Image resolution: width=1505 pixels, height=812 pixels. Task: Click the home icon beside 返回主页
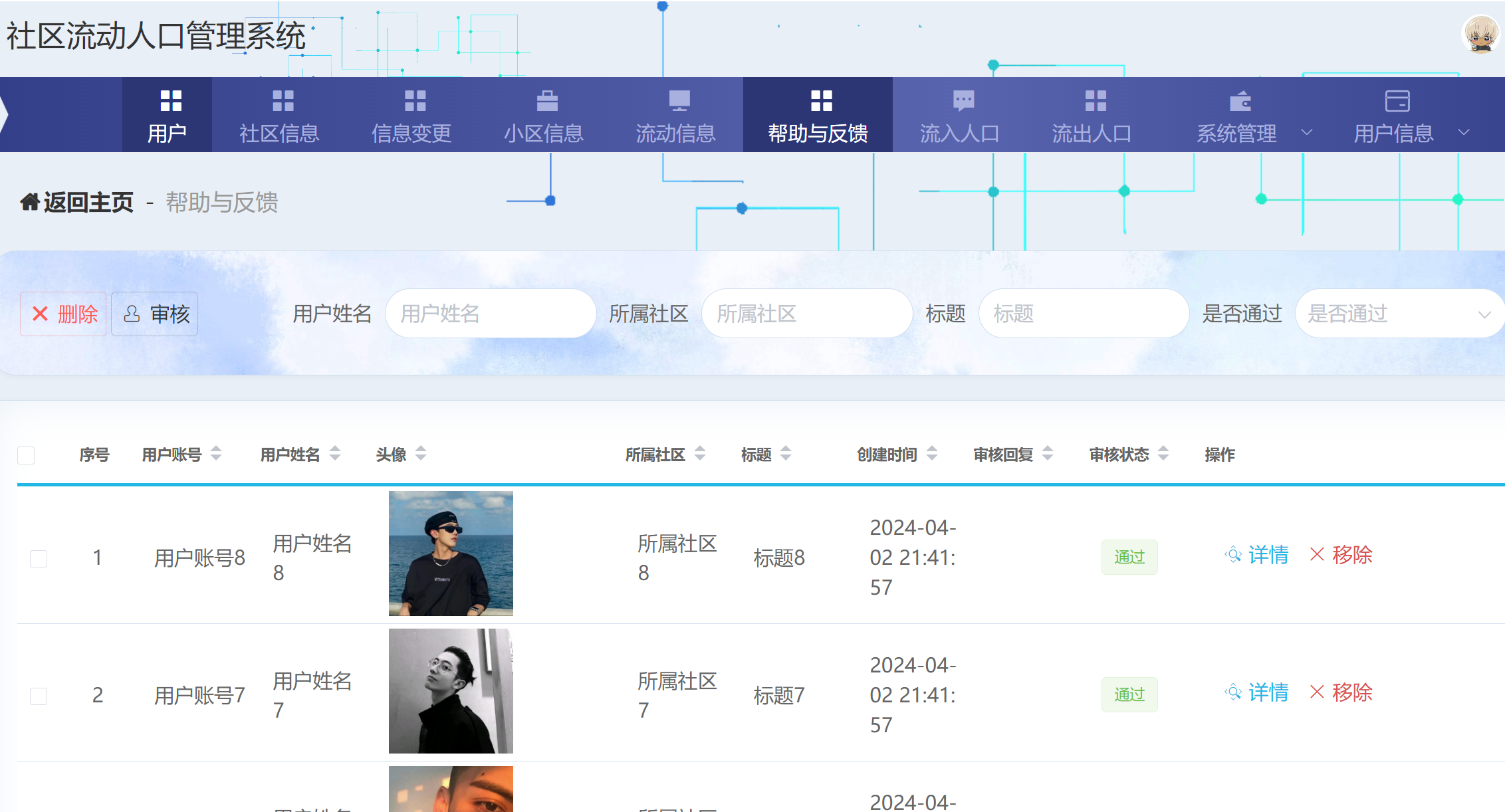pyautogui.click(x=29, y=202)
